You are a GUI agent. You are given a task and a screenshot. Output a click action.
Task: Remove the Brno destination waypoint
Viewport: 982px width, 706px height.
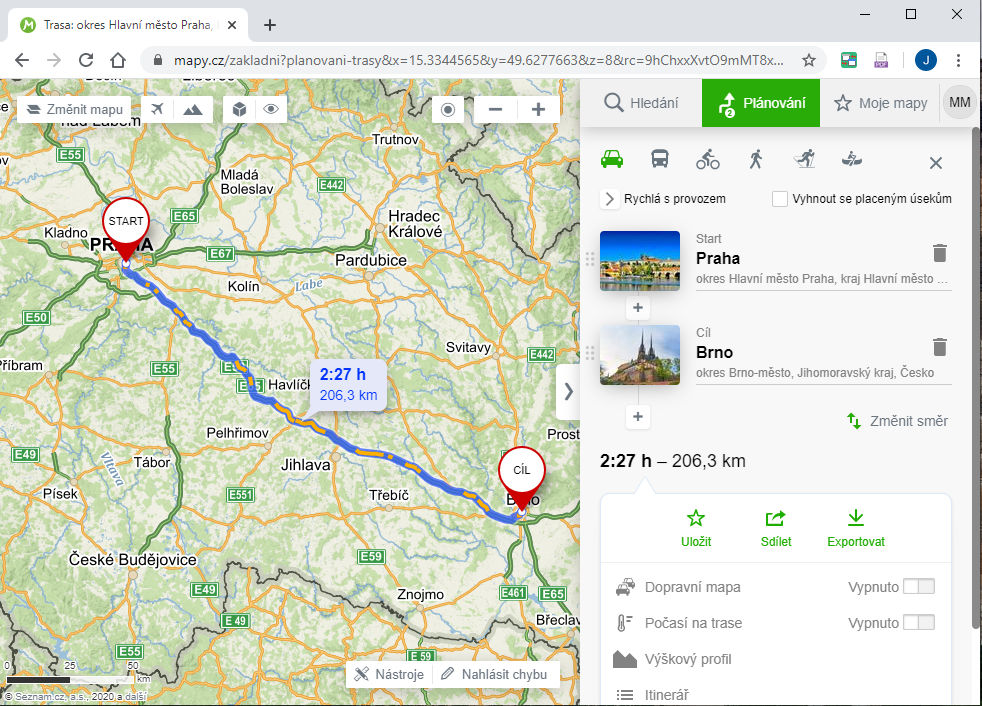(x=939, y=347)
